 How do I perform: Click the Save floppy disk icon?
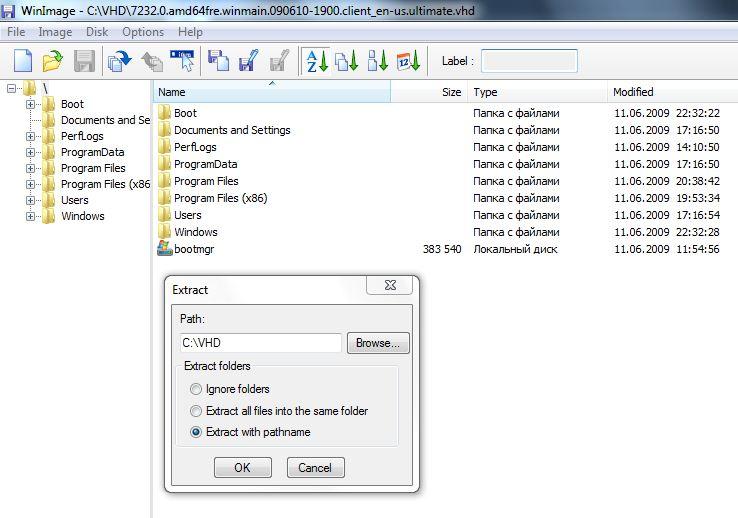pyautogui.click(x=84, y=61)
